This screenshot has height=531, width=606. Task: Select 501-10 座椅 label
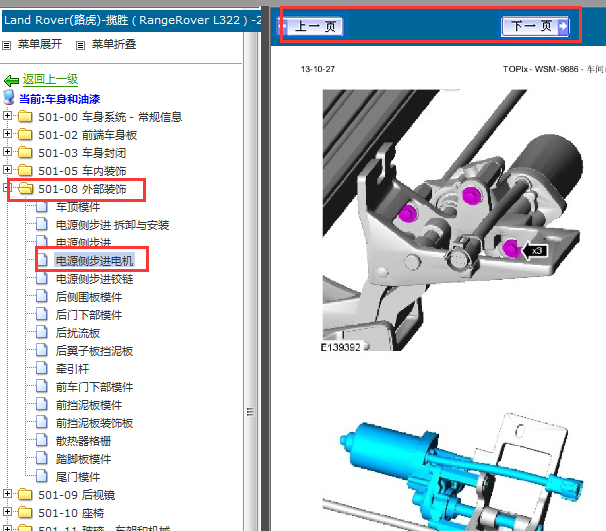coord(71,514)
